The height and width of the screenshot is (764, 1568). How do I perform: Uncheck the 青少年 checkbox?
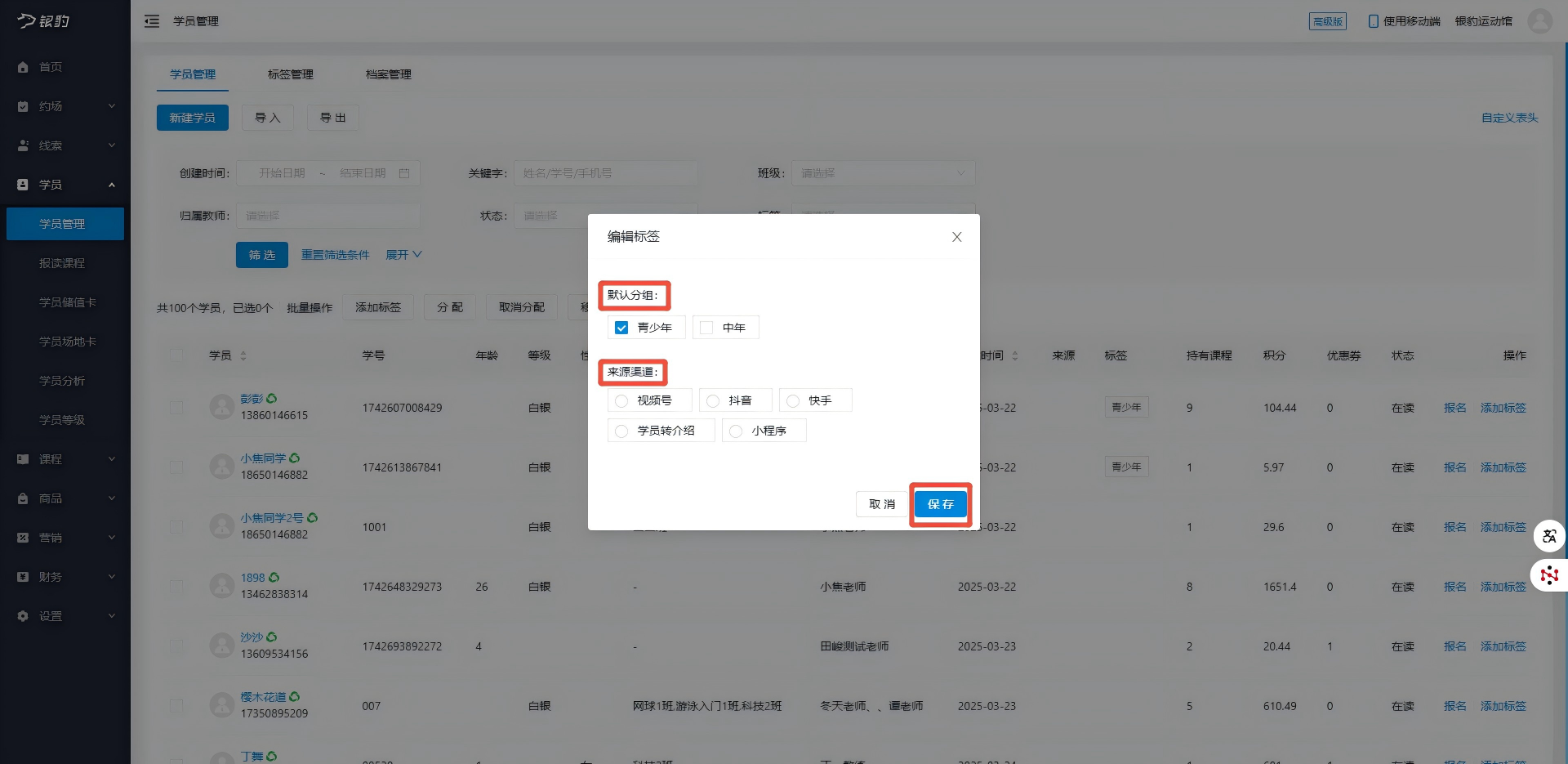point(621,328)
